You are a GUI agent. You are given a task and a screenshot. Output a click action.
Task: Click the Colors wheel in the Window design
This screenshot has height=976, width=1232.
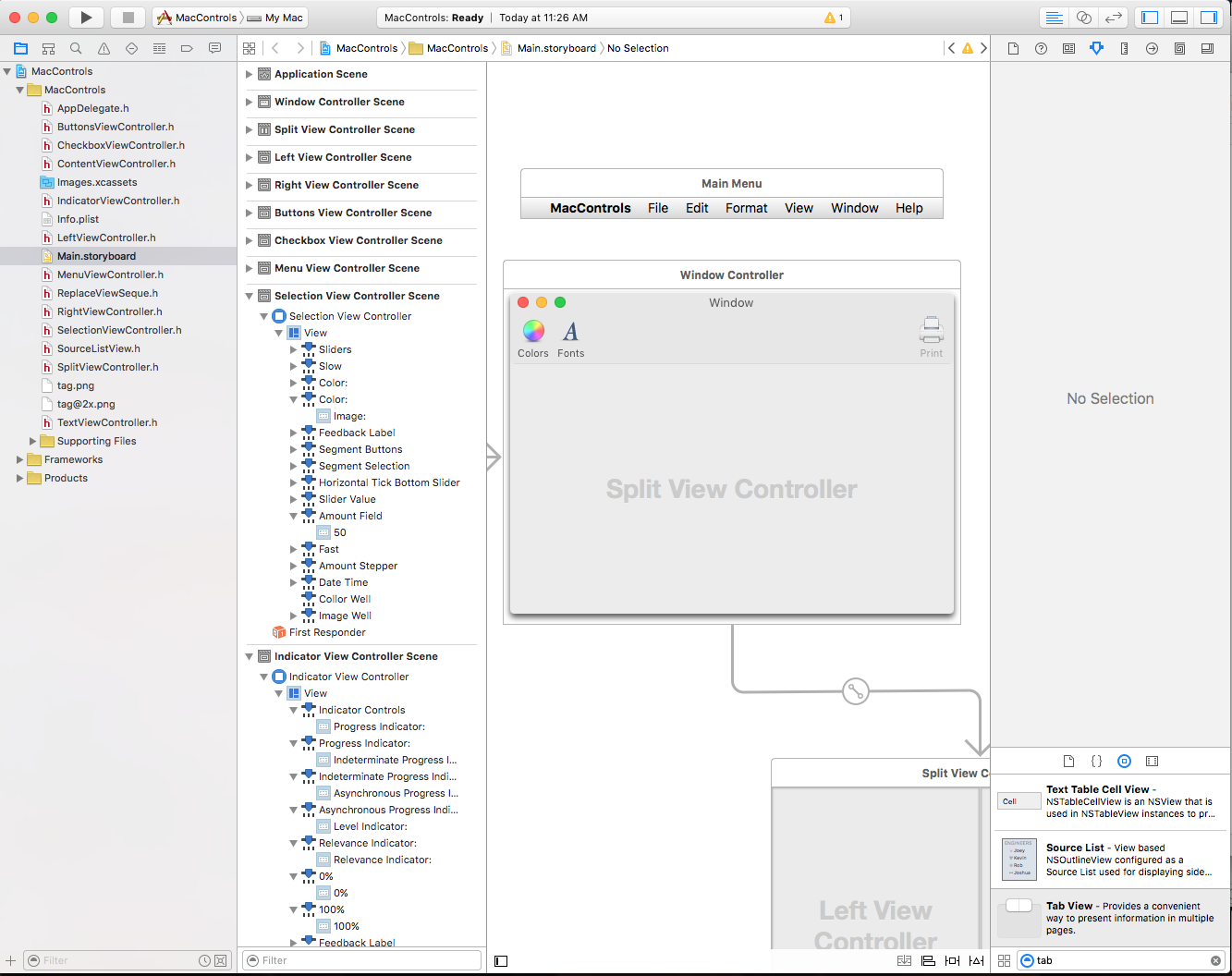coord(533,331)
